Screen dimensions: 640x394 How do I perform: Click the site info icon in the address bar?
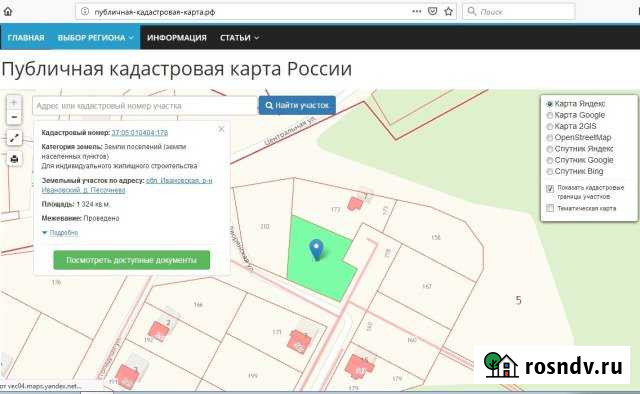coord(85,11)
